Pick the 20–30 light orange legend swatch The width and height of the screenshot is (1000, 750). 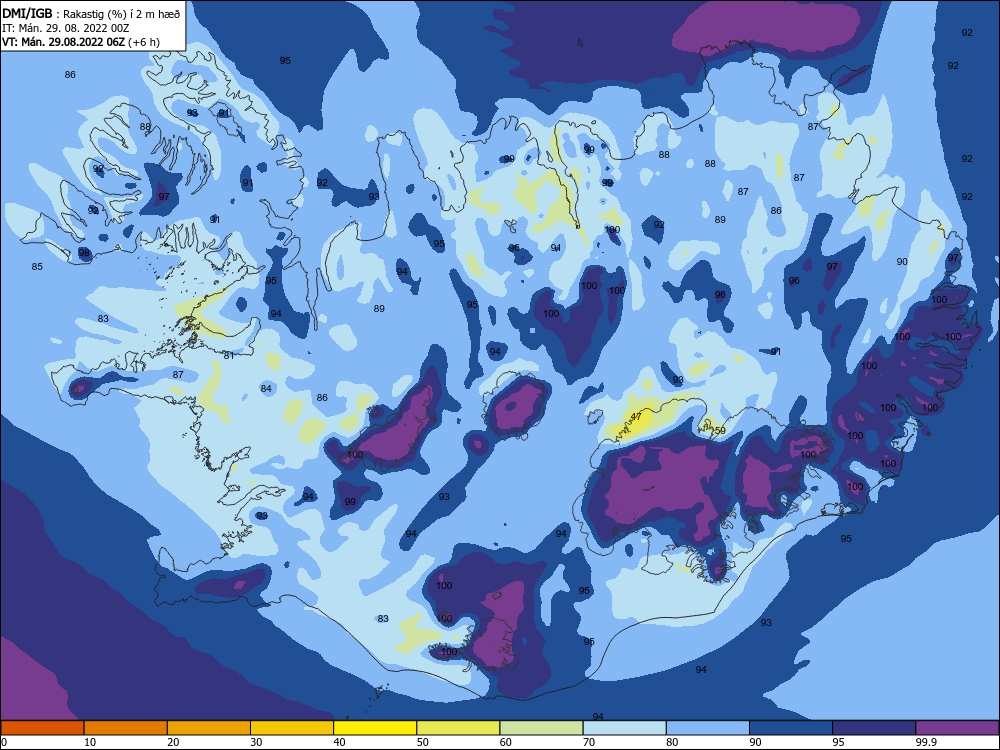(209, 728)
